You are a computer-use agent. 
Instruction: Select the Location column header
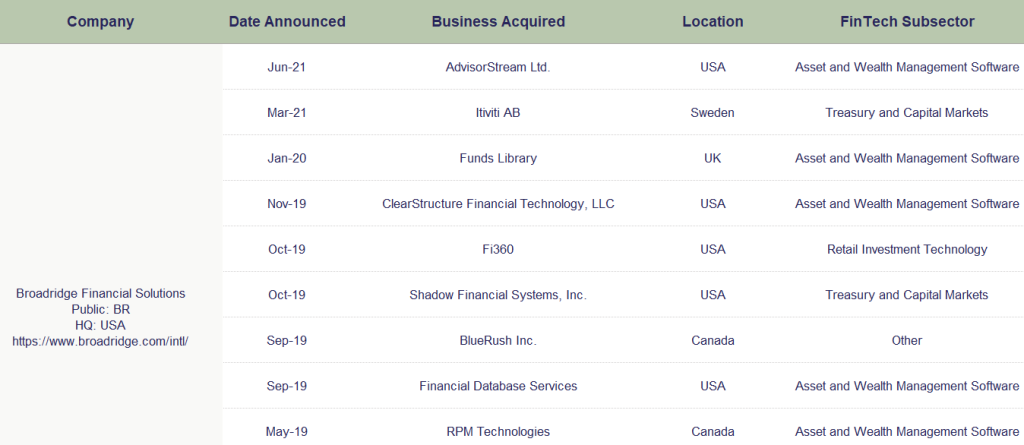(712, 22)
